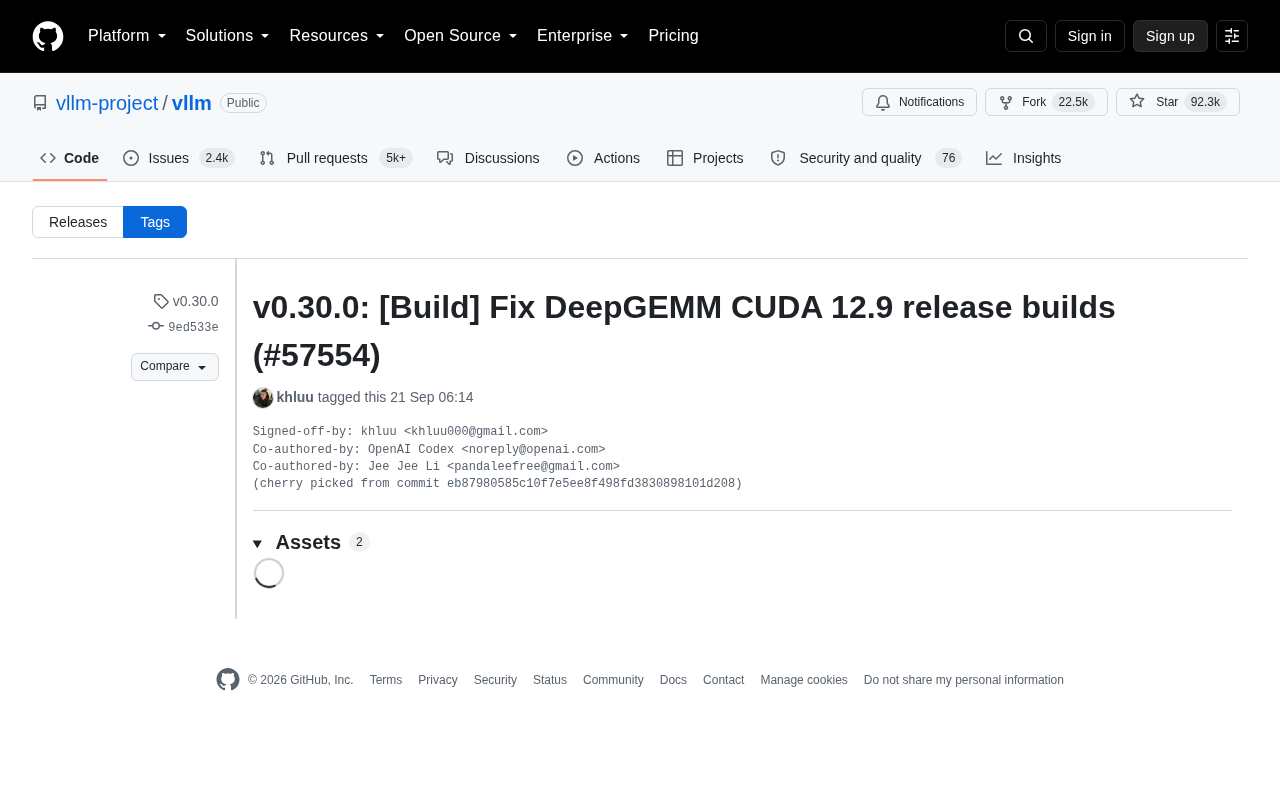The image size is (1280, 800).
Task: Switch to Pull requests tab
Action: (x=336, y=158)
